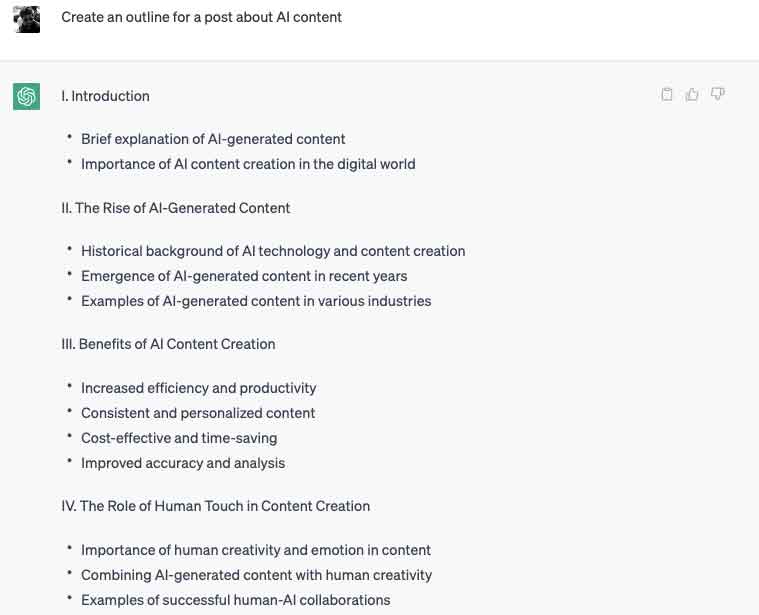Copy the response with the clipboard icon
Image resolution: width=759 pixels, height=615 pixels.
(667, 94)
